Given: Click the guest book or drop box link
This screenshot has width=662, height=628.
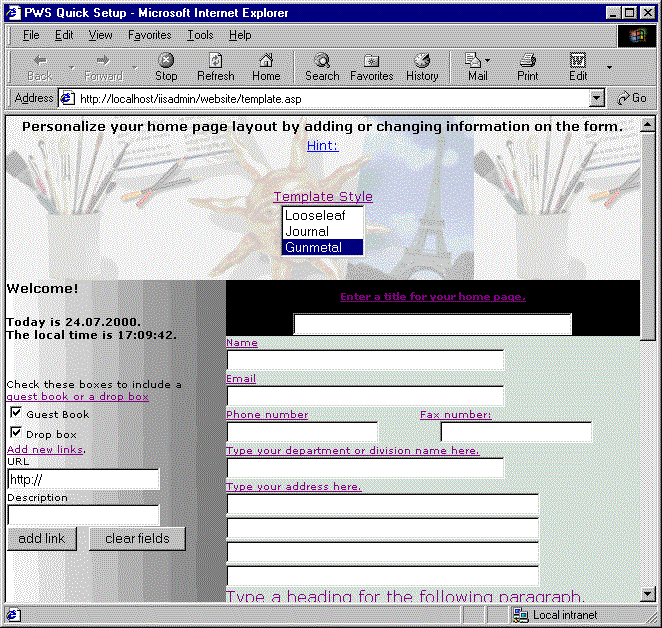Looking at the screenshot, I should 77,397.
